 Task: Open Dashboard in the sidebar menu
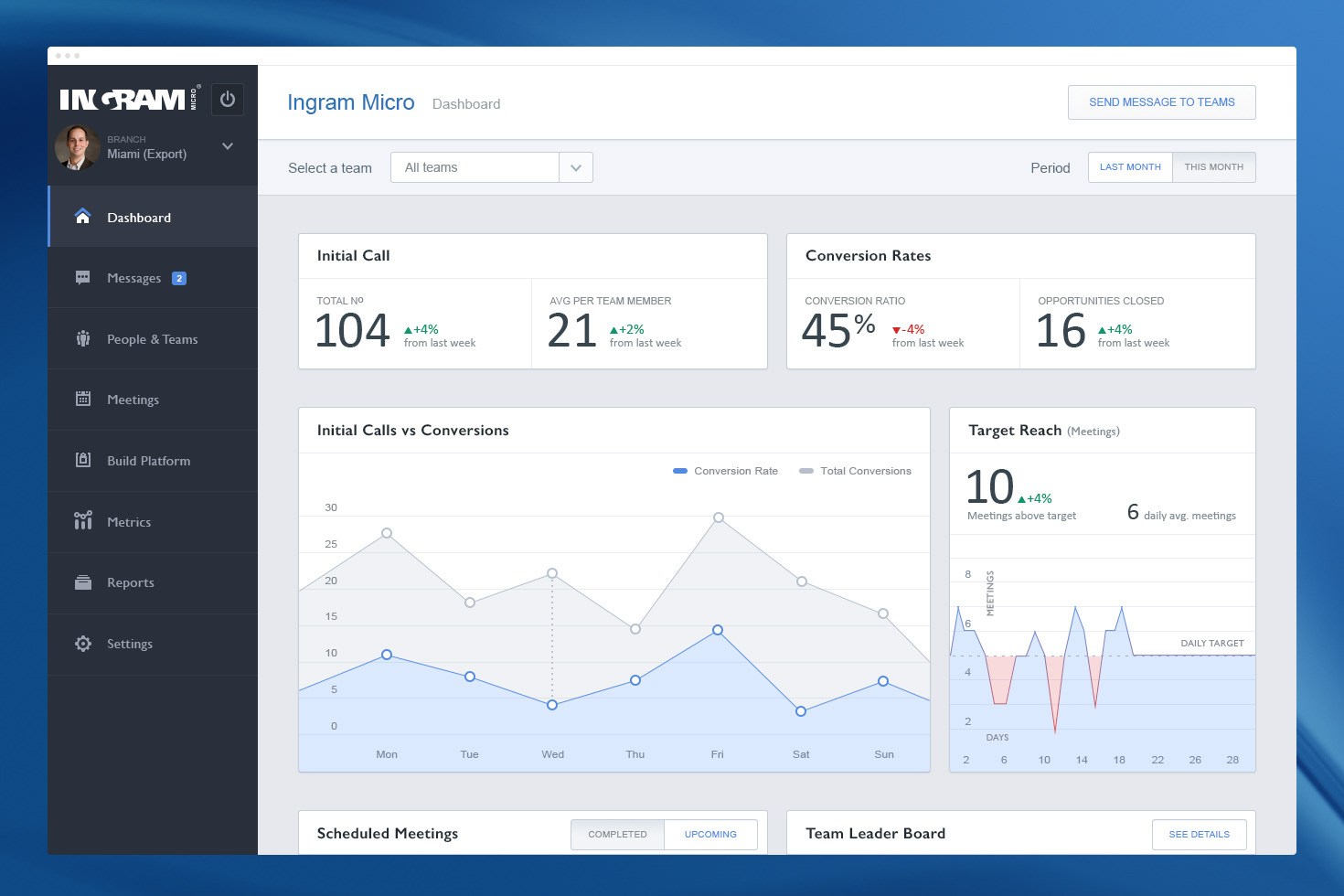[153, 217]
